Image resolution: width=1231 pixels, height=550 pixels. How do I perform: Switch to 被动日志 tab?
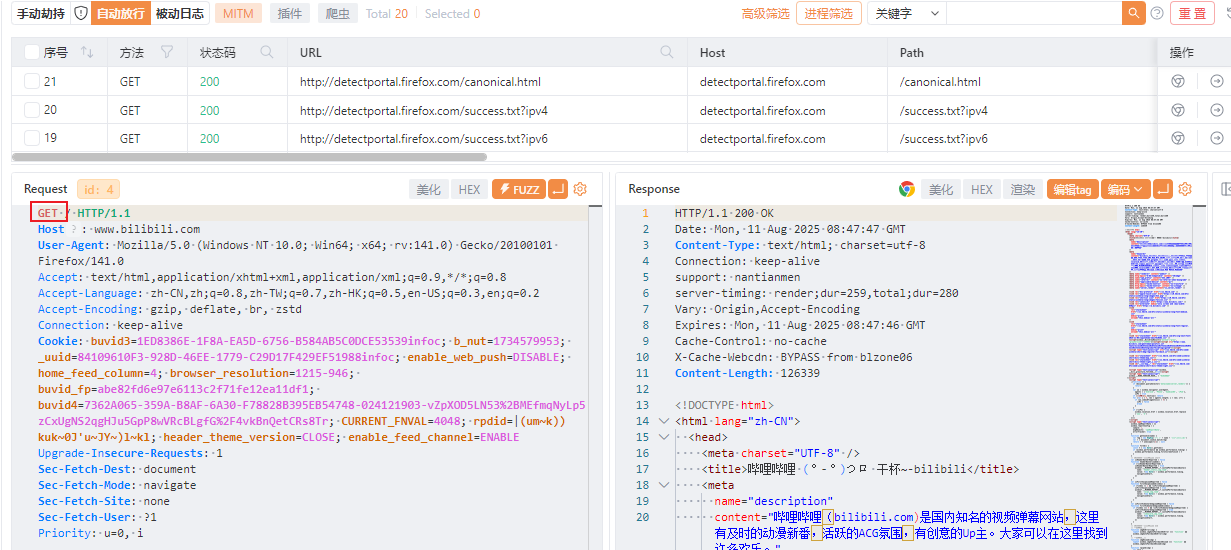(180, 14)
